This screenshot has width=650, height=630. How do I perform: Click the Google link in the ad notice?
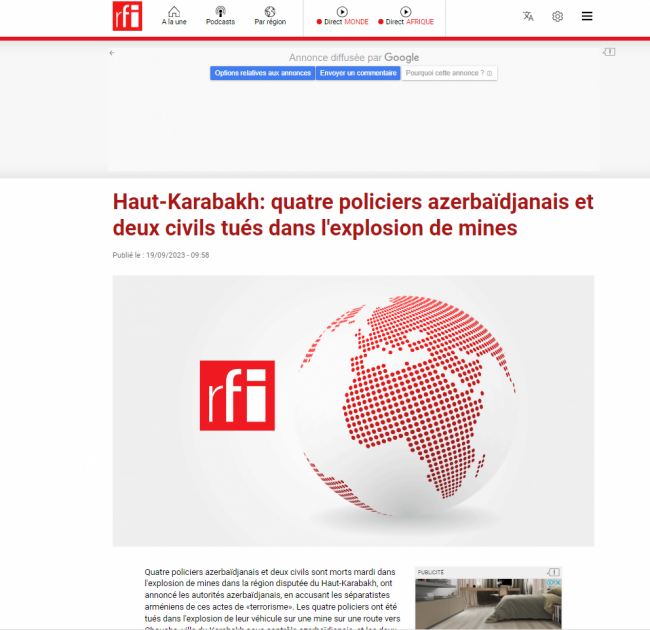pos(401,58)
